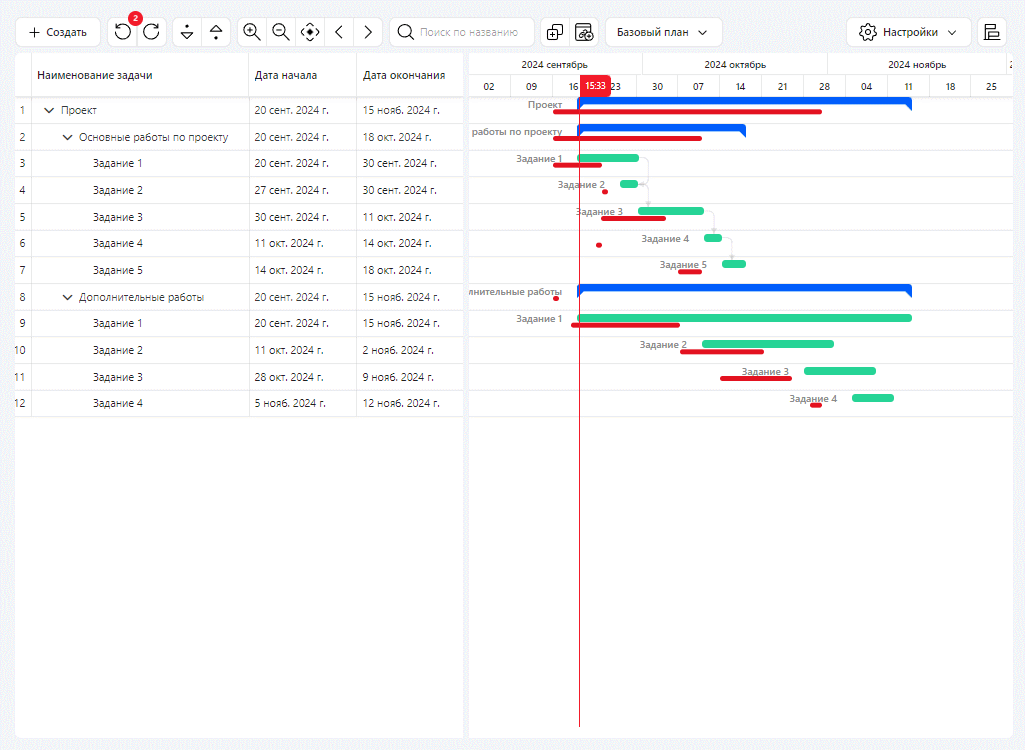Click the Создать button
Viewport: 1025px width, 750px height.
58,32
